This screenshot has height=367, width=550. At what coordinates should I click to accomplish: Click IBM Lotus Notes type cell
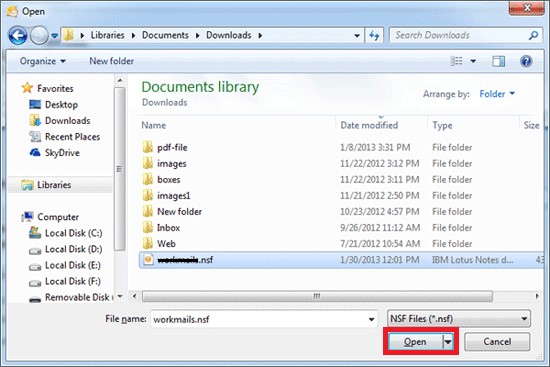pyautogui.click(x=472, y=260)
